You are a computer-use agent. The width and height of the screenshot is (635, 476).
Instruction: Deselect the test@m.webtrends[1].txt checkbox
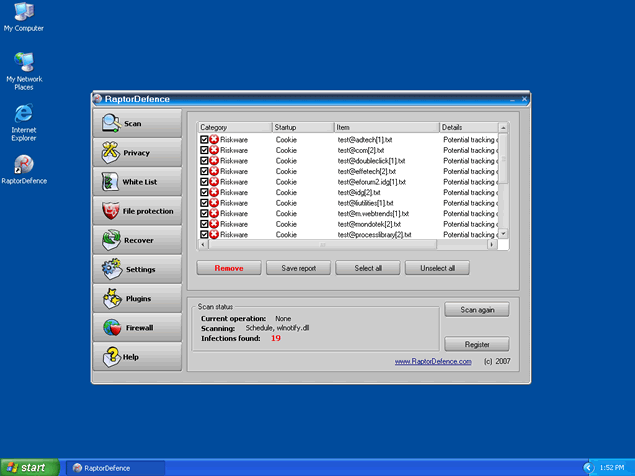pos(204,214)
